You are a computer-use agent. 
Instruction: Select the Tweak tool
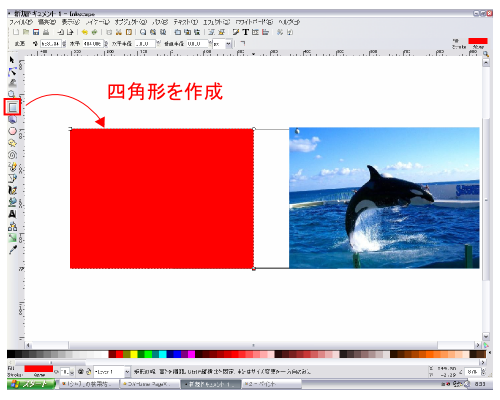[12, 83]
